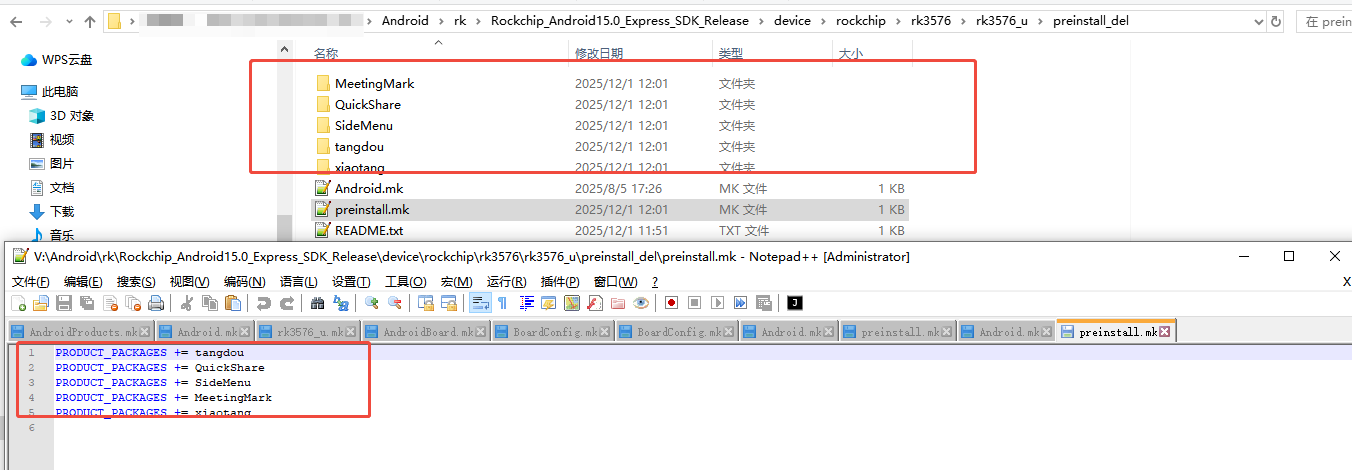Toggle synchronized vertical scrolling
Viewport: 1352px width, 470px height.
(428, 303)
